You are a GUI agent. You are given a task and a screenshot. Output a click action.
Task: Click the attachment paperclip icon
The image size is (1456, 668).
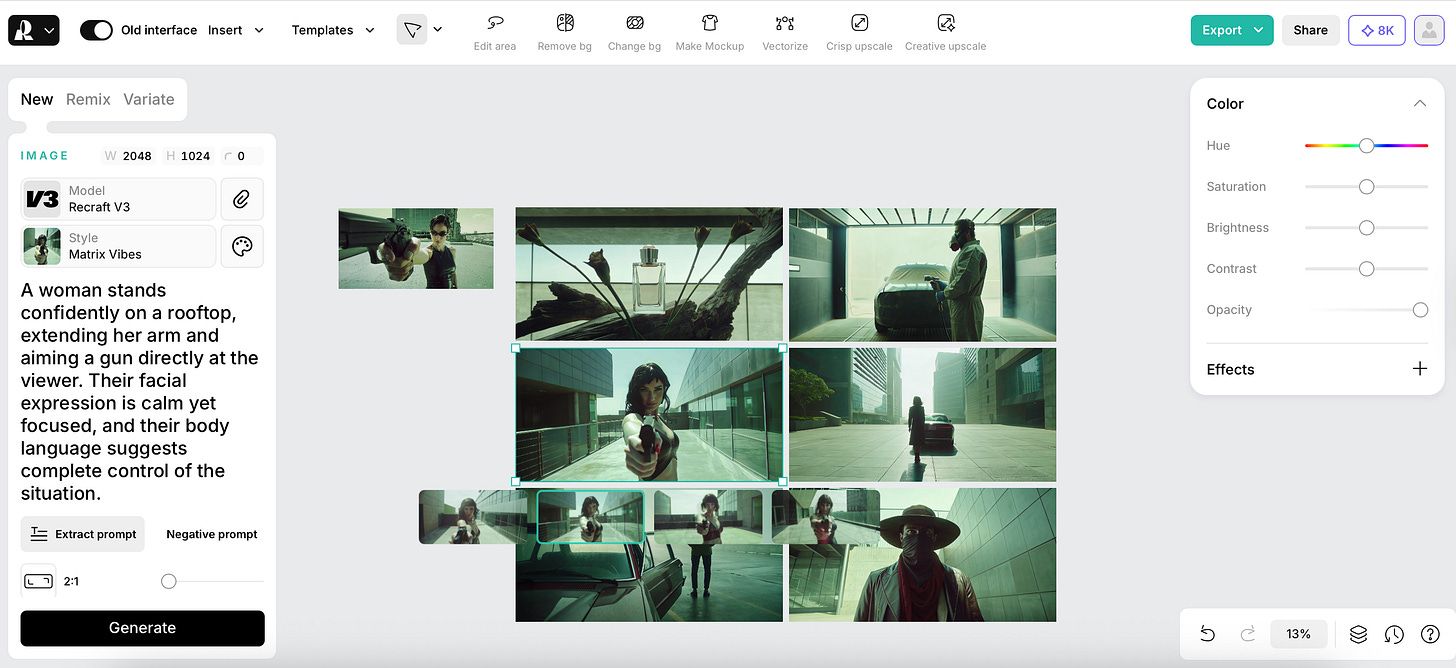tap(242, 199)
